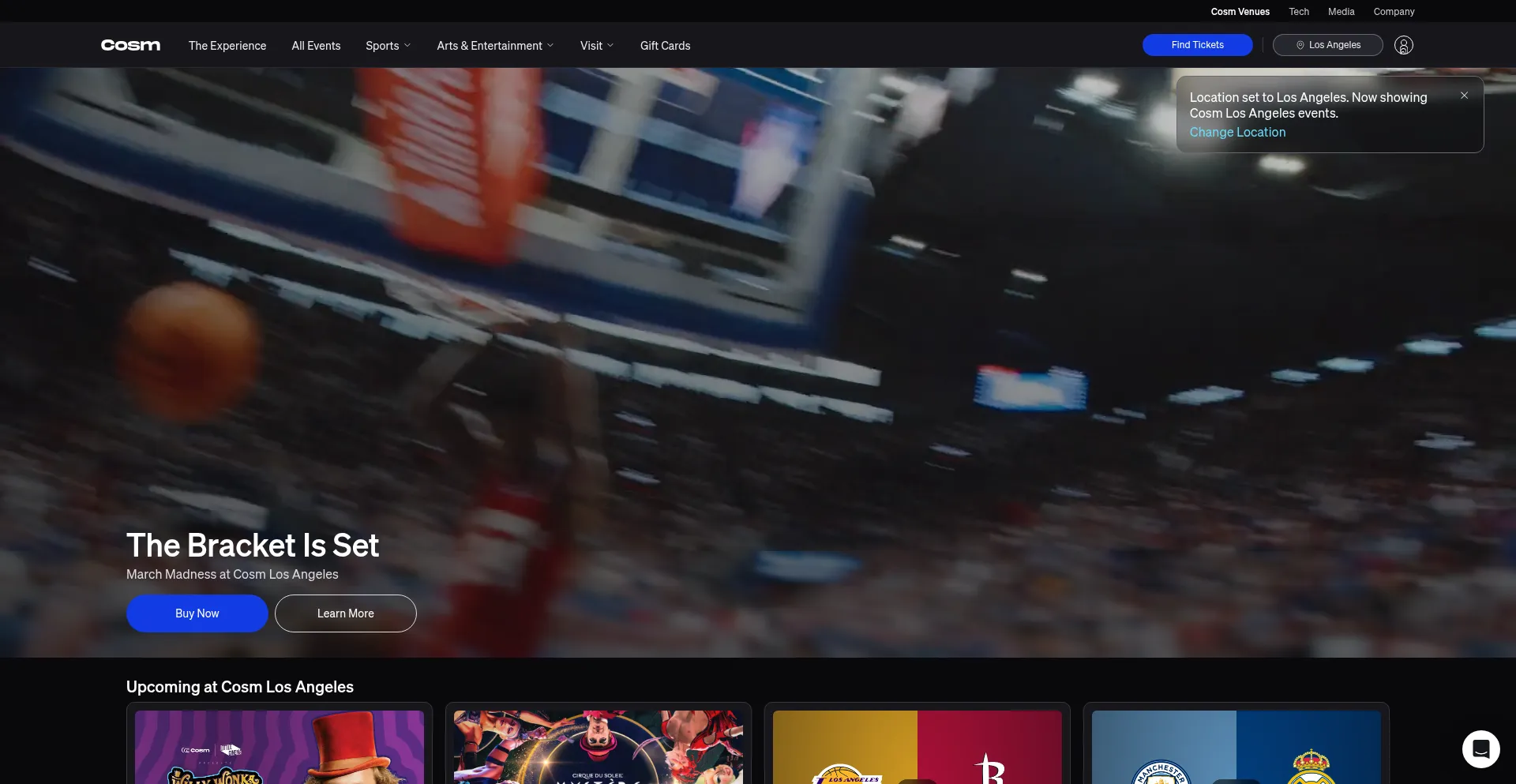
Task: Open the chat support bubble
Action: click(1480, 748)
